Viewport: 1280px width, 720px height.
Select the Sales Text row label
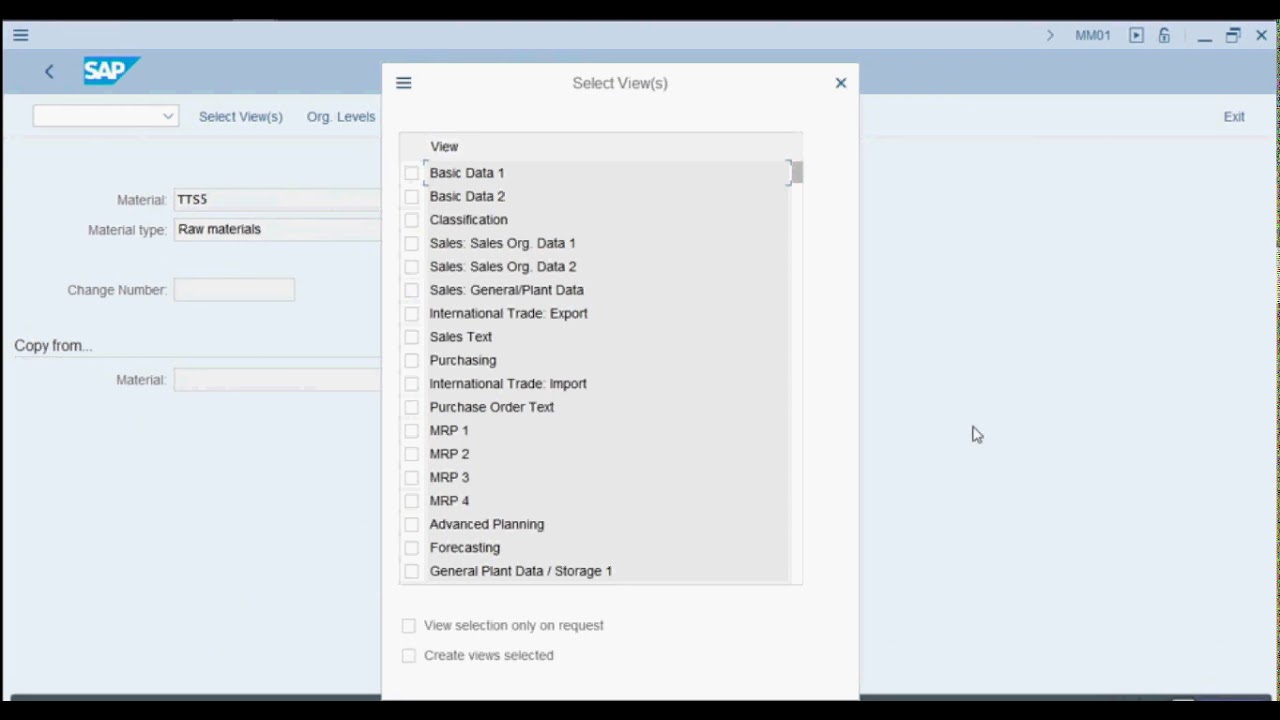[461, 337]
